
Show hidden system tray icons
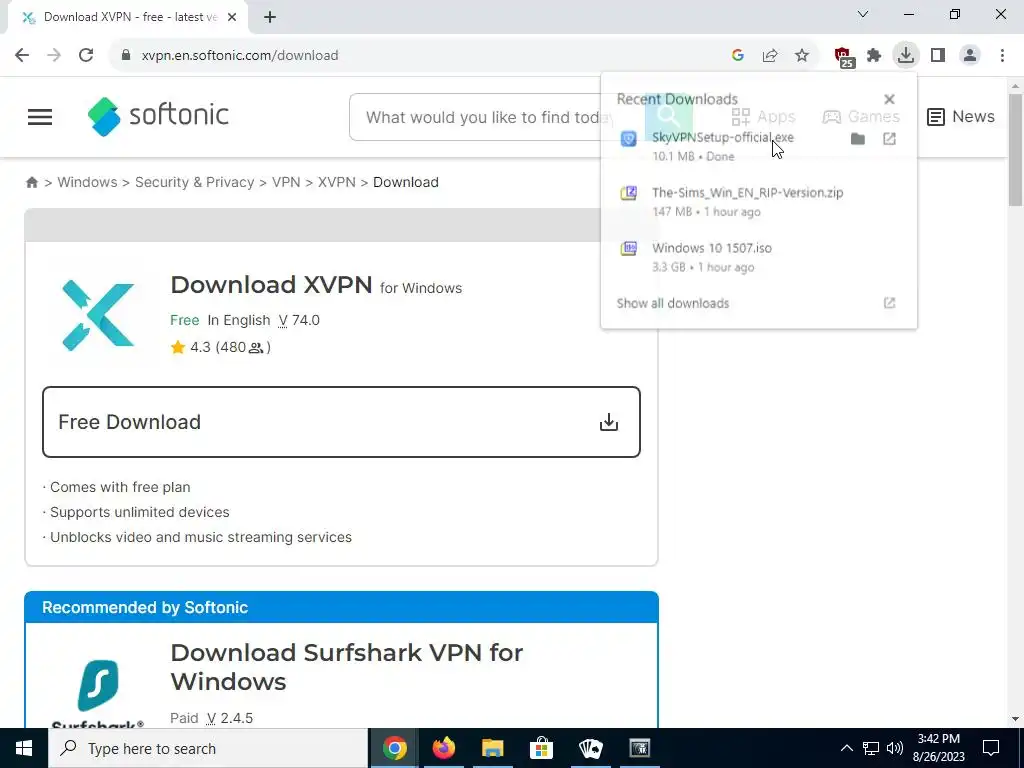(846, 748)
